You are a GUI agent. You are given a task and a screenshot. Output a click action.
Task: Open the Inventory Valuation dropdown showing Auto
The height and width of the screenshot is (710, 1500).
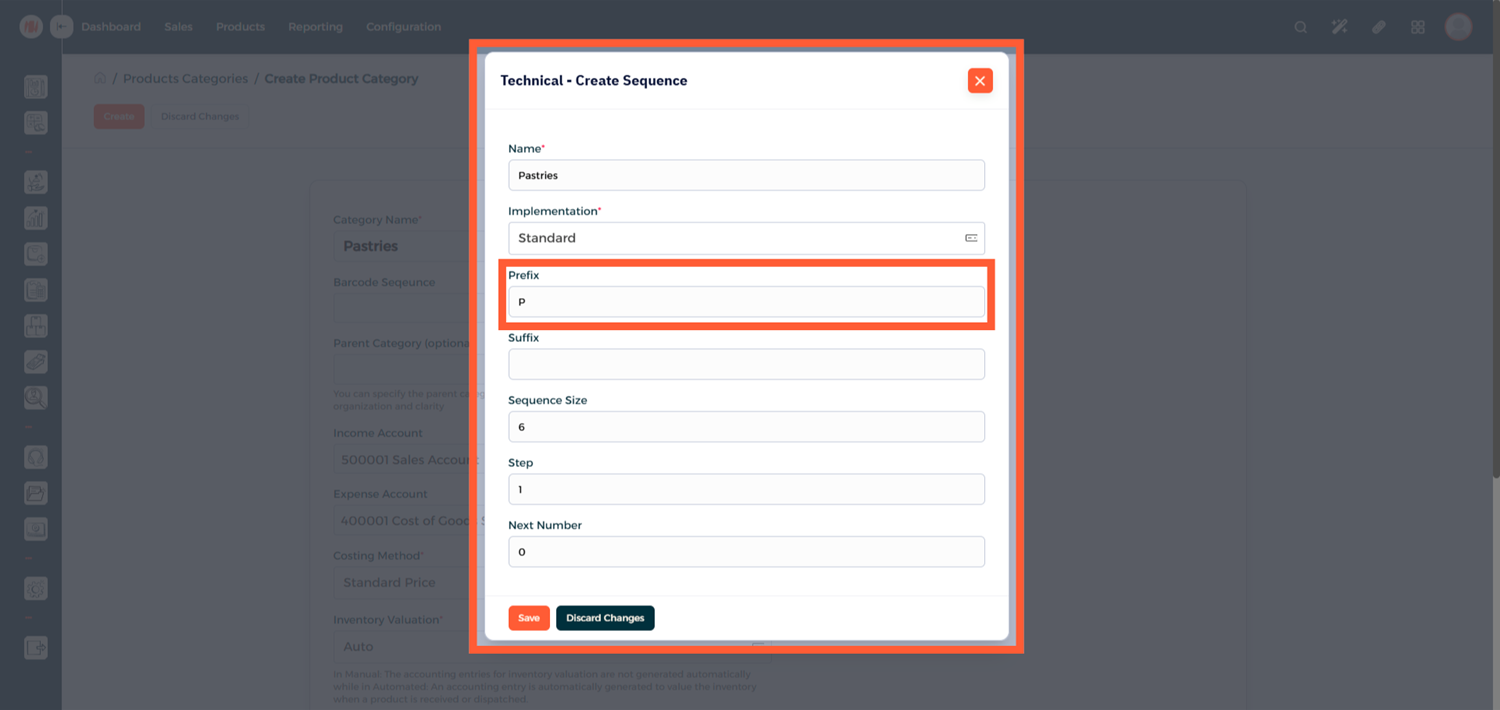400,646
